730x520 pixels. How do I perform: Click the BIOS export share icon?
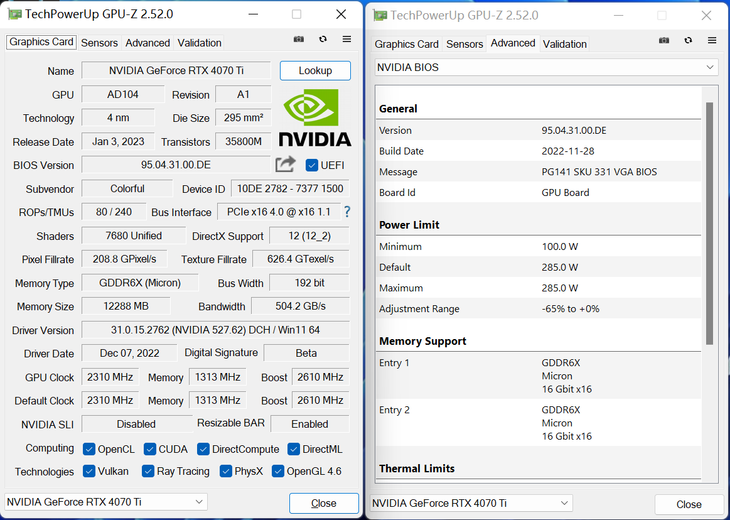285,164
